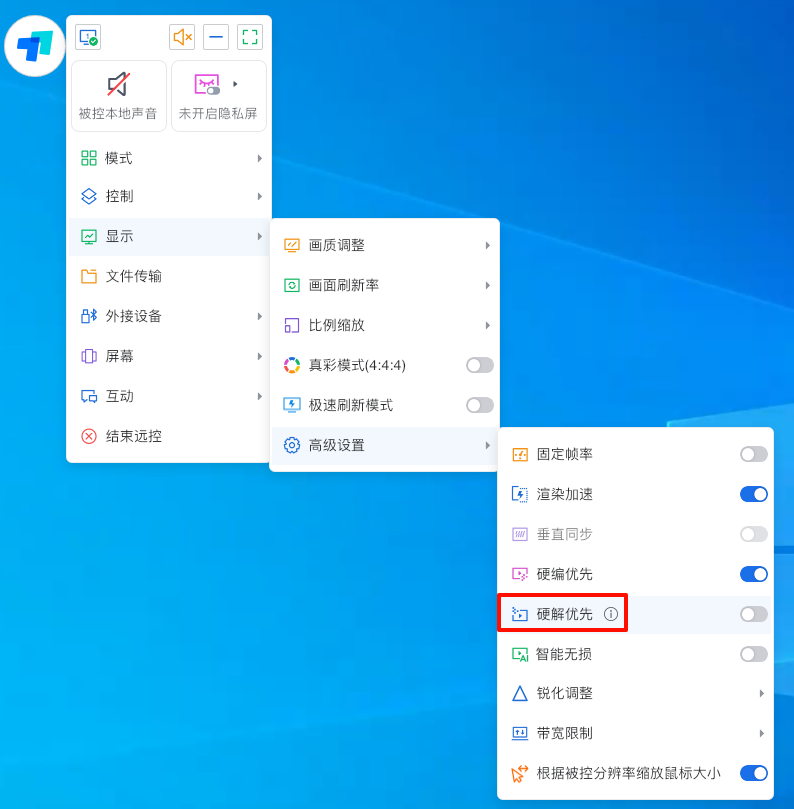The height and width of the screenshot is (809, 794).
Task: Click the 未开启隐私屏 privacy screen button
Action: pyautogui.click(x=218, y=96)
